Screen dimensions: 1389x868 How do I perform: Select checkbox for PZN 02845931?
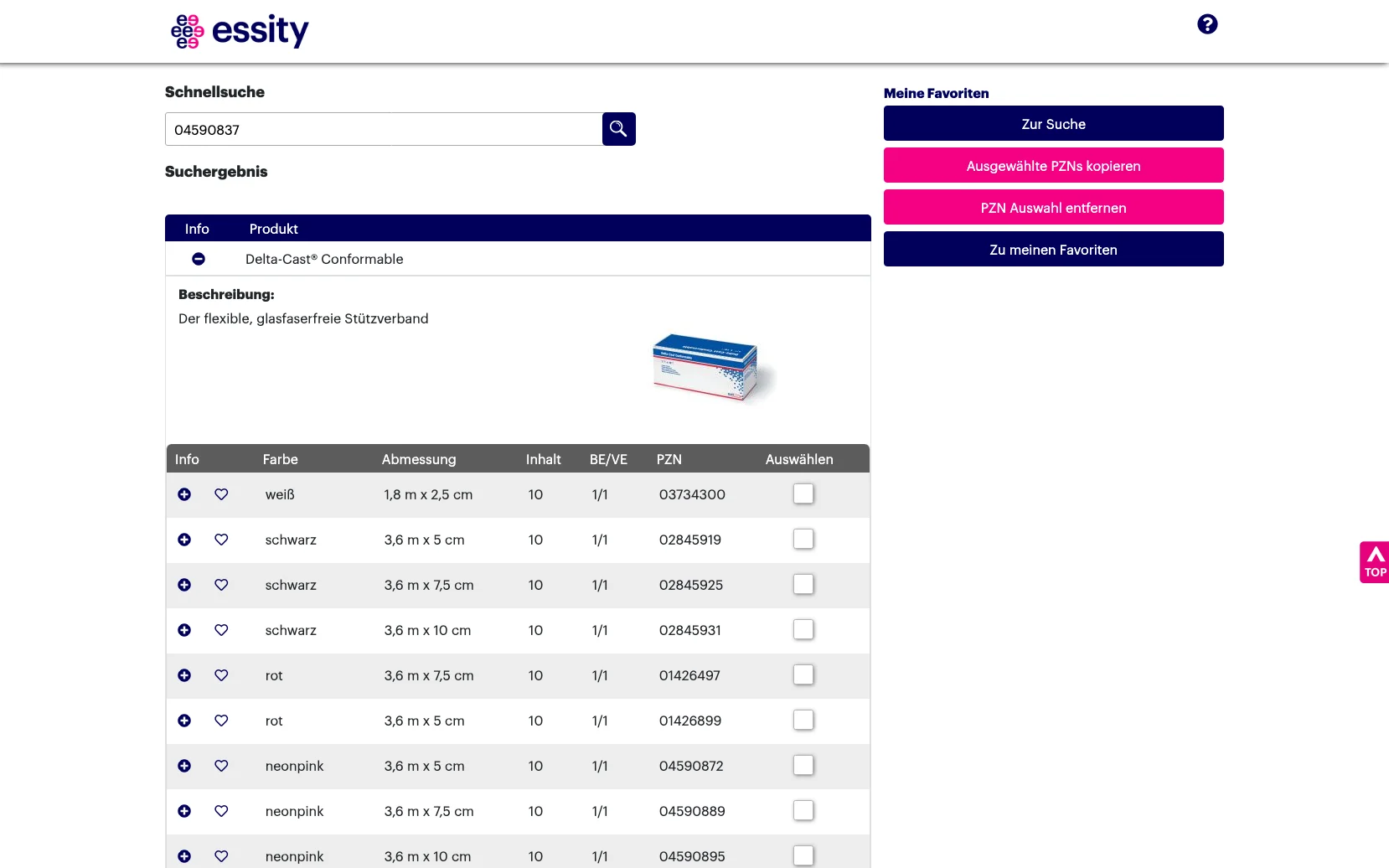coord(803,629)
